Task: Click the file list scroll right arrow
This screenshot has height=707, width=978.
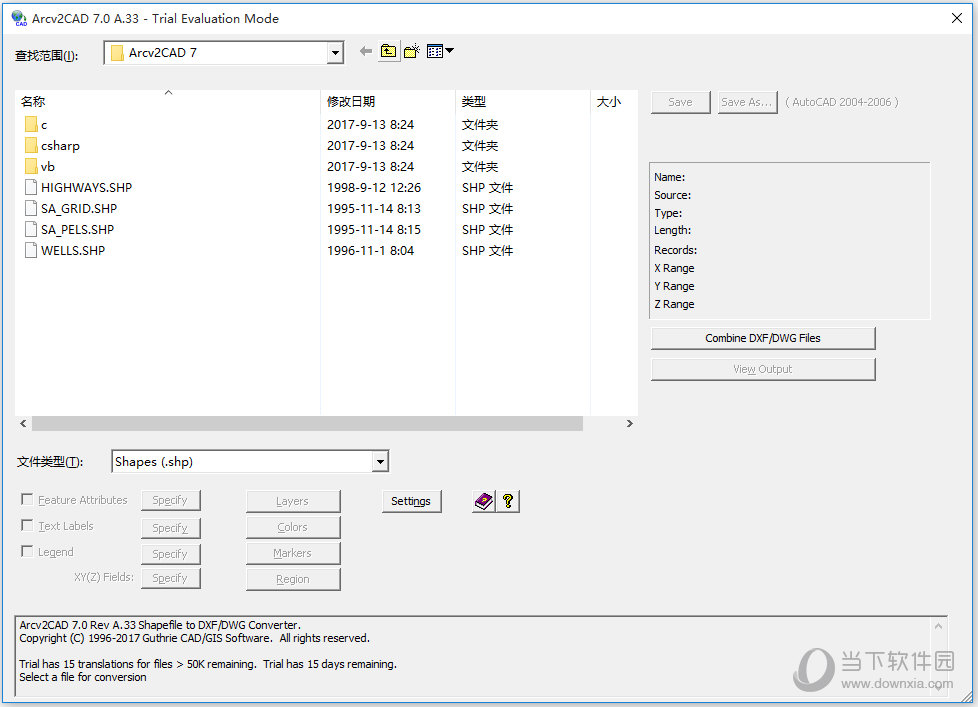Action: point(629,423)
